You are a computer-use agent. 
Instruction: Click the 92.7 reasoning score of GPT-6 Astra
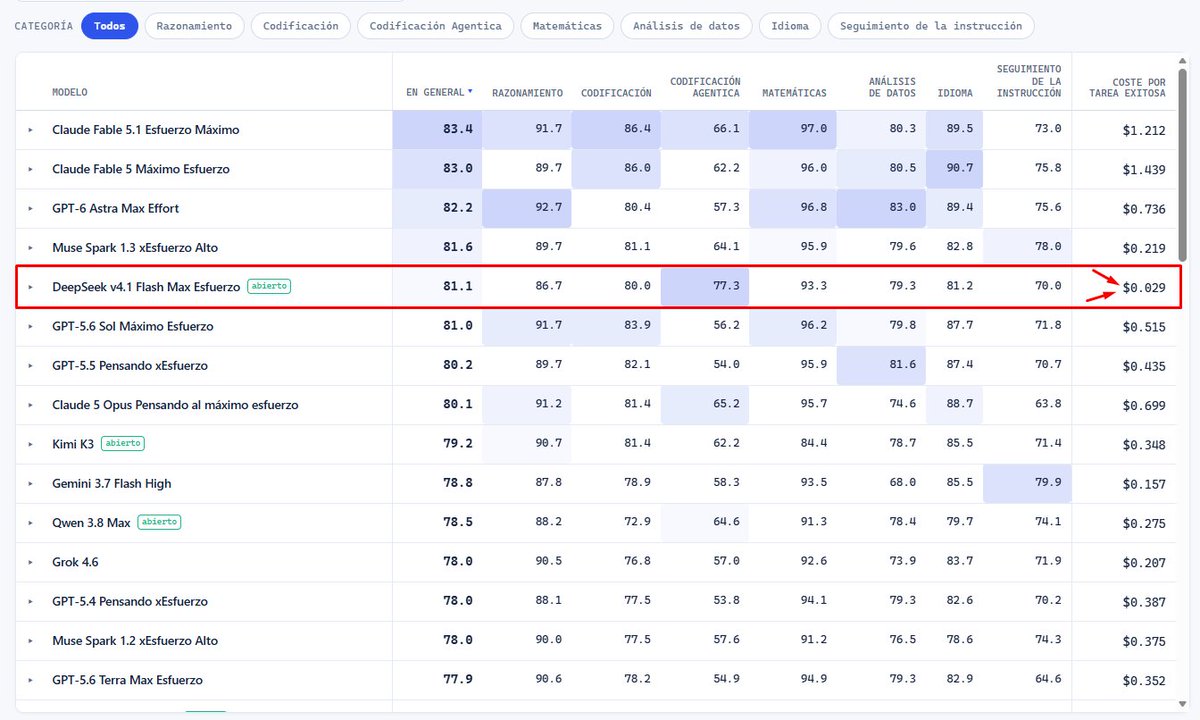click(x=548, y=208)
